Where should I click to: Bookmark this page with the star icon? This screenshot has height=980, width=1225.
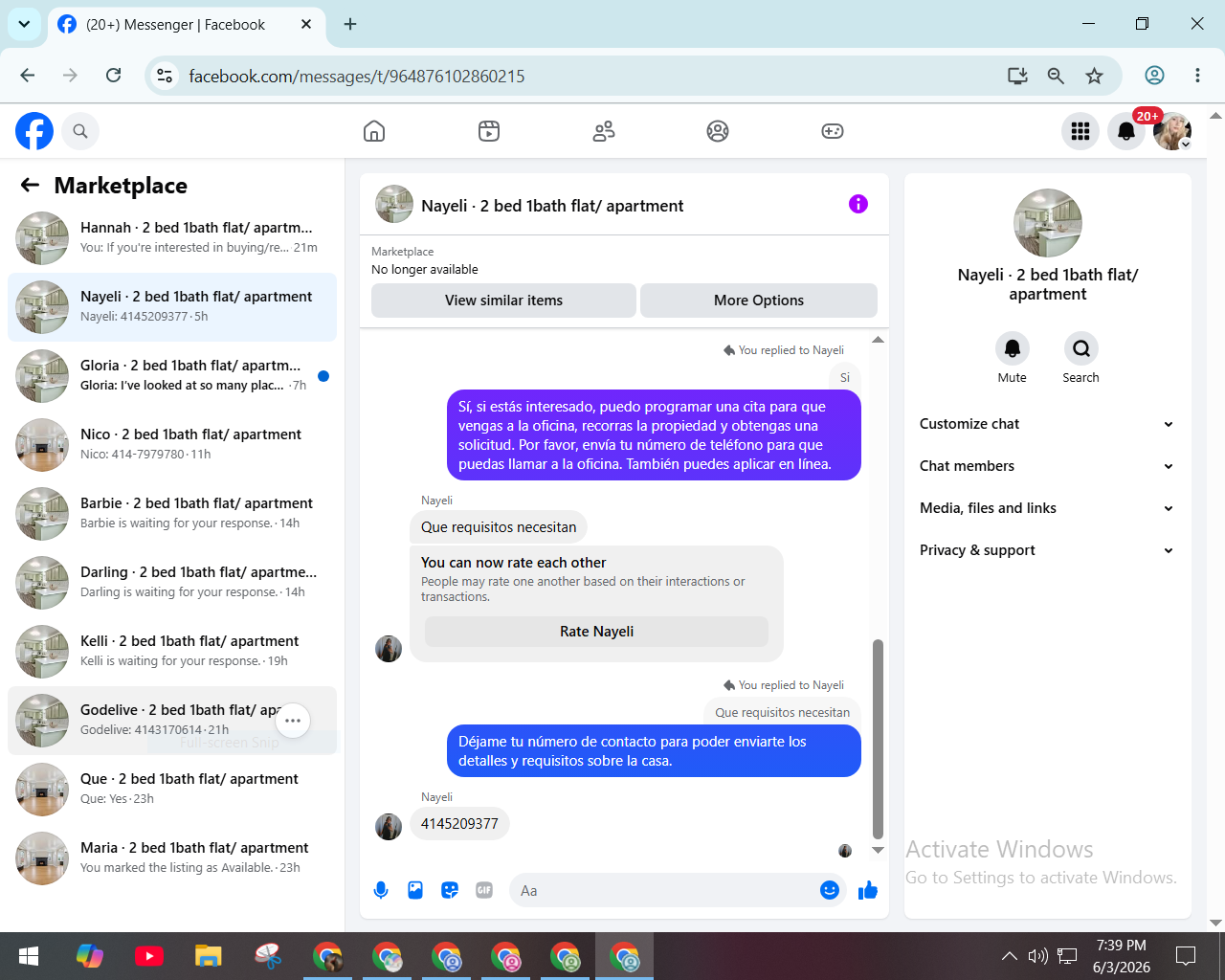coord(1095,76)
